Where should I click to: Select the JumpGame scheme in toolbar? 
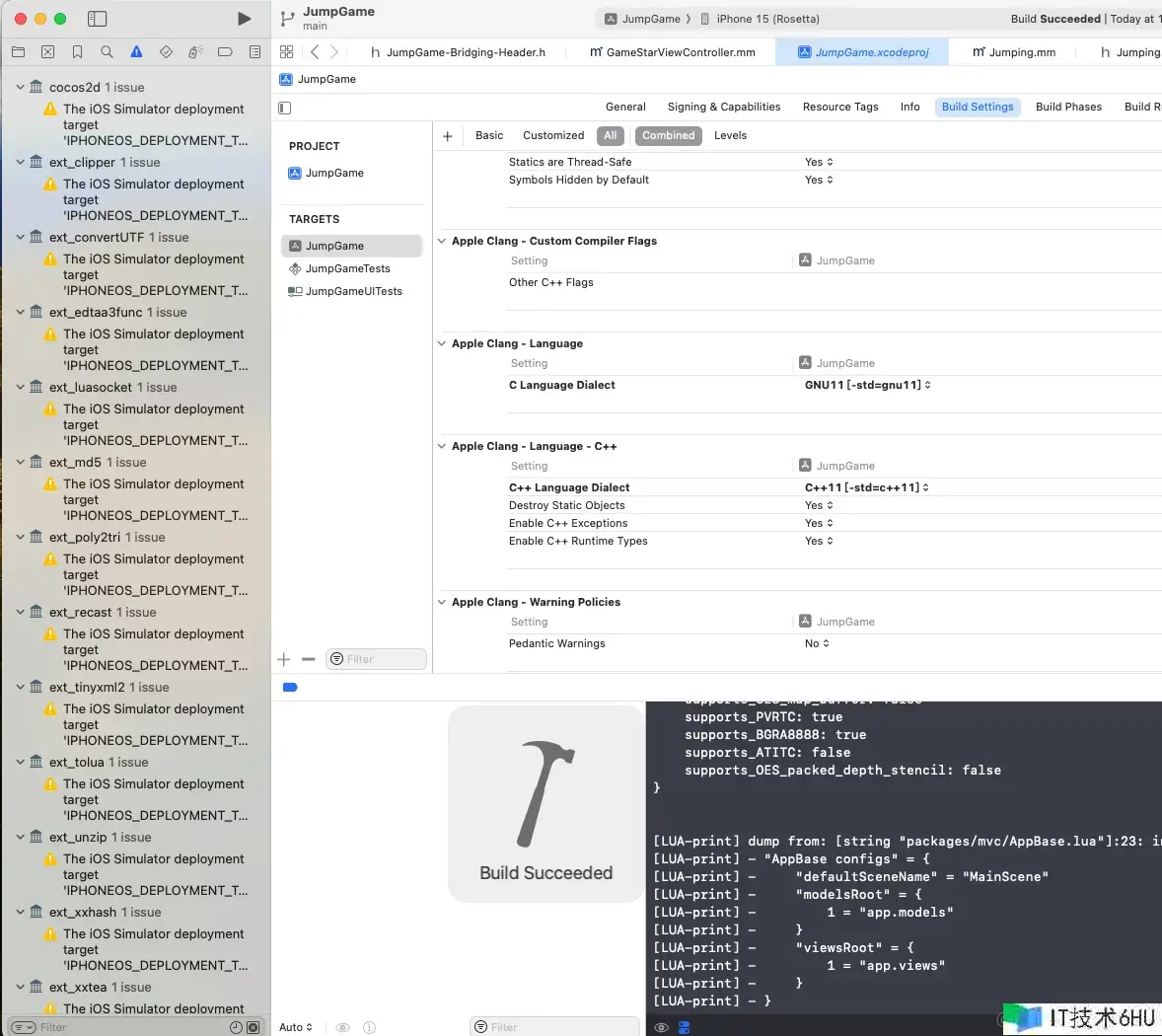click(643, 20)
